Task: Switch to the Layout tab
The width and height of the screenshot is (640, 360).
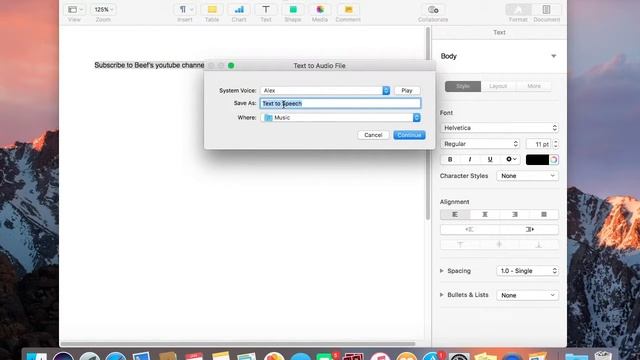Action: coord(498,86)
